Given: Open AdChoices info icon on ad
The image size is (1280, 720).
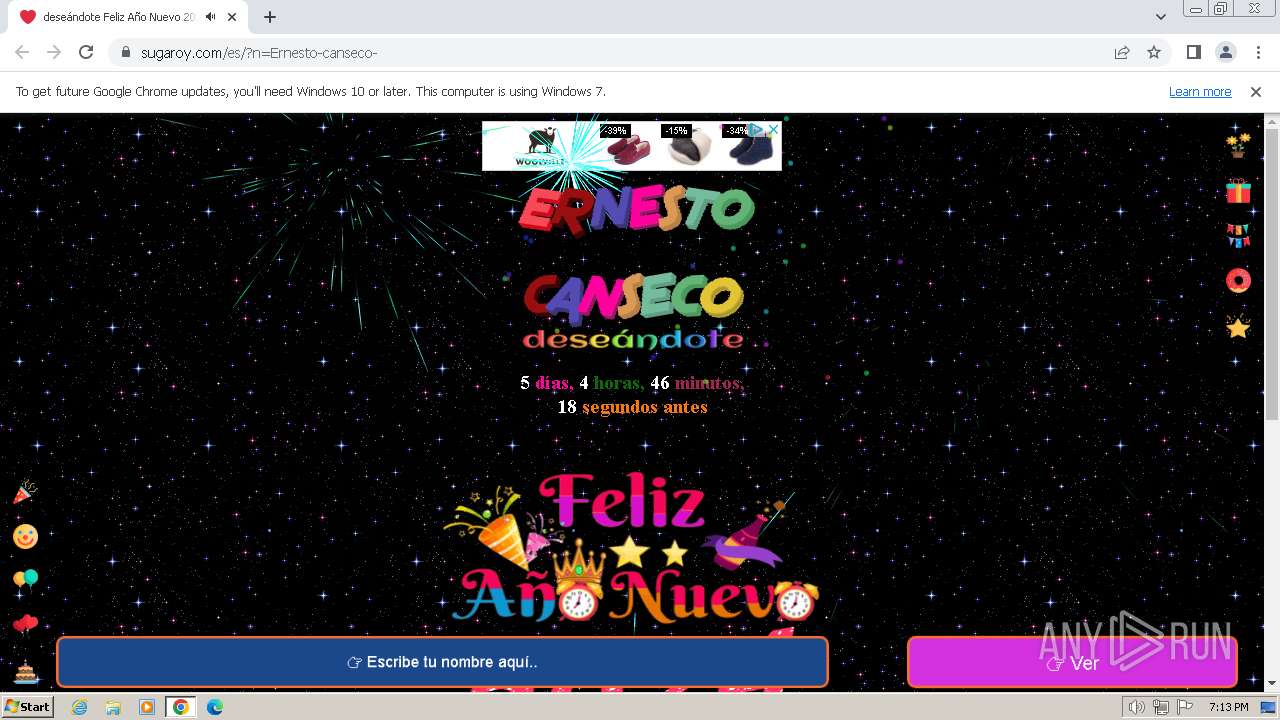Looking at the screenshot, I should point(758,130).
